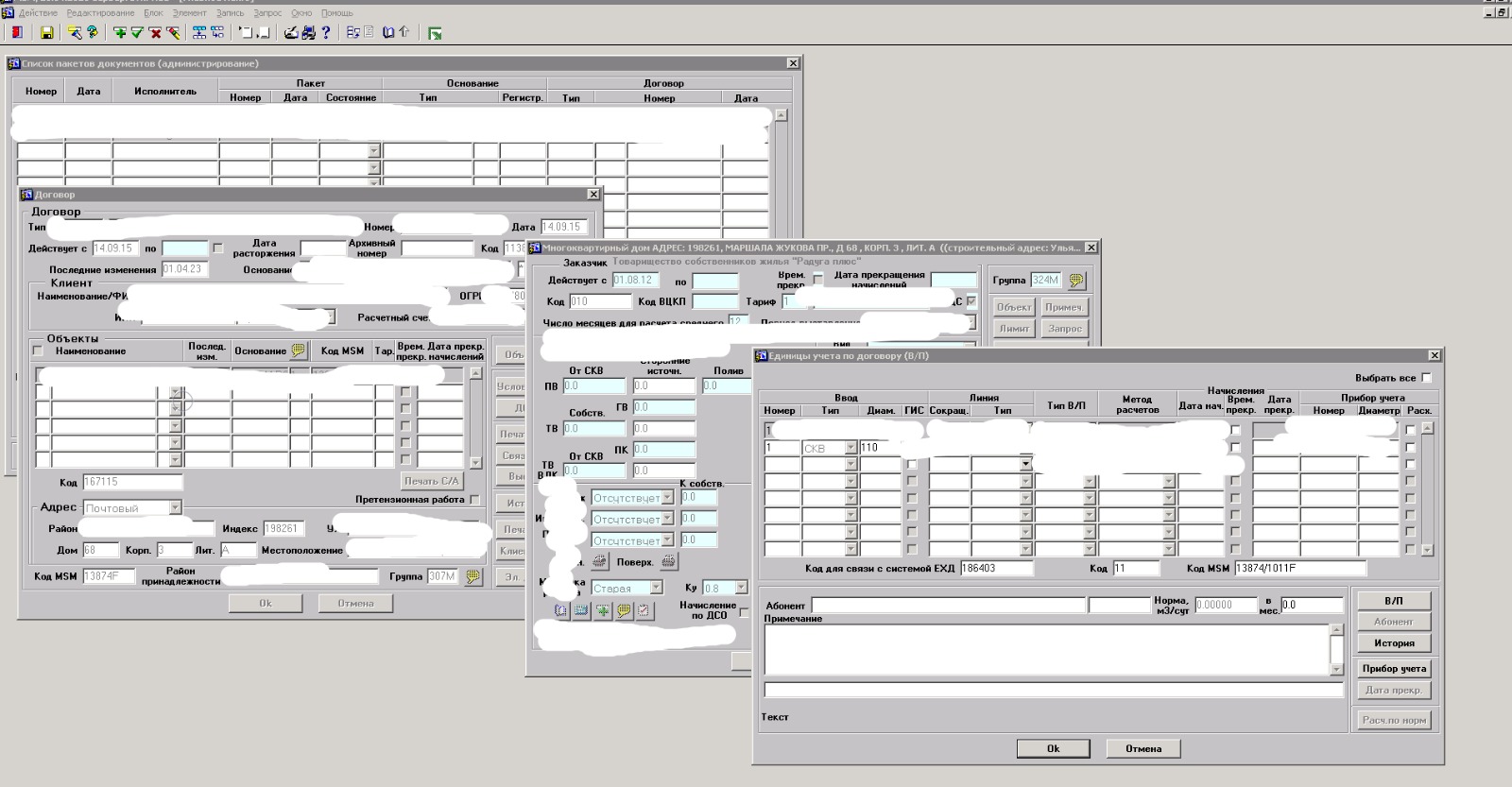Open the Помощь menu
1512x787 pixels.
[336, 13]
